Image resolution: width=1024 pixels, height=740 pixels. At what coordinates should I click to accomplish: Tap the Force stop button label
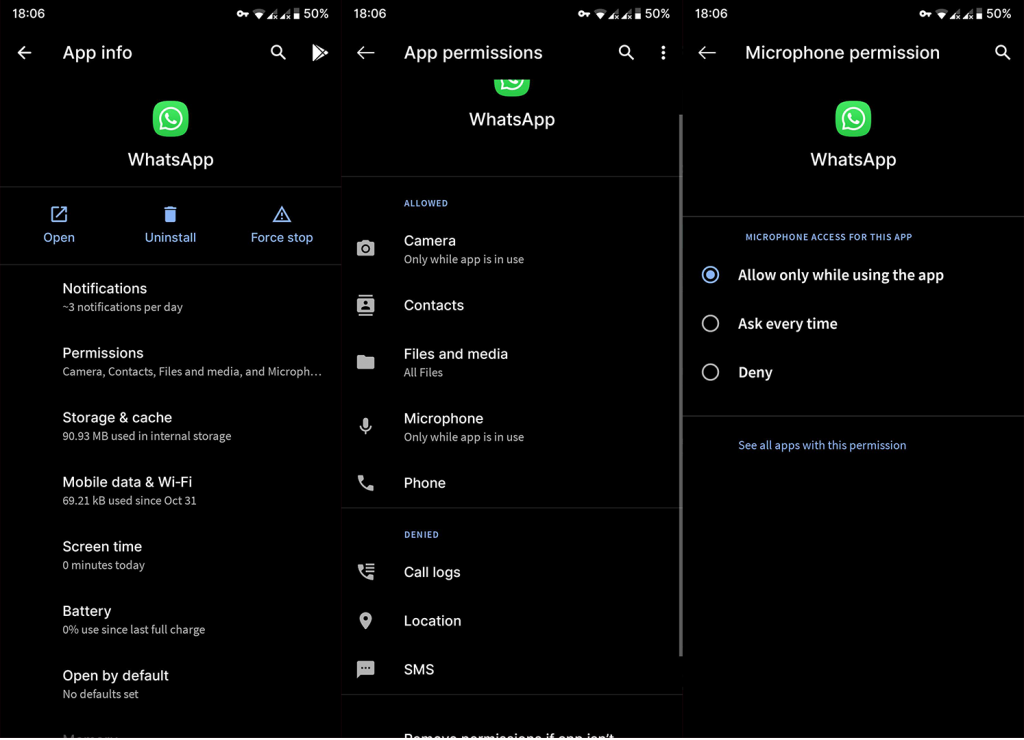tap(281, 238)
